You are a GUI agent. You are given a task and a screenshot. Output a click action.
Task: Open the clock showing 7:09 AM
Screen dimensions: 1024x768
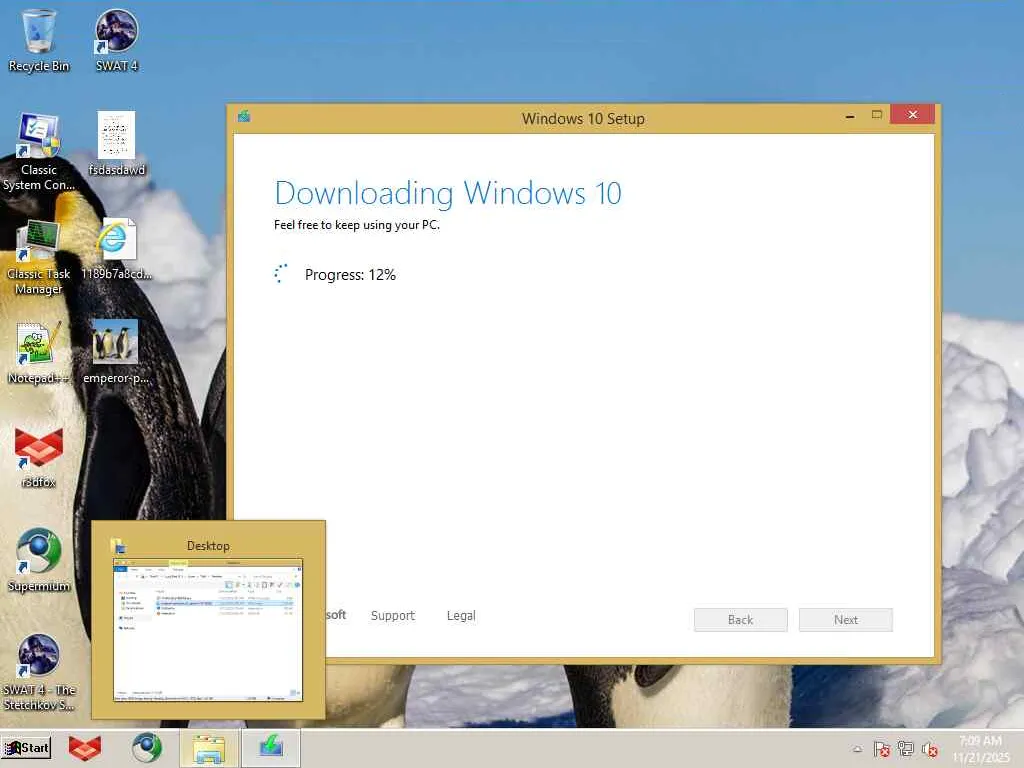coord(981,749)
